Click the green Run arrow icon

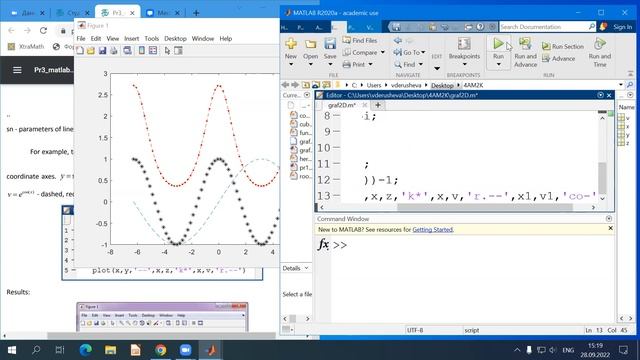[x=498, y=43]
